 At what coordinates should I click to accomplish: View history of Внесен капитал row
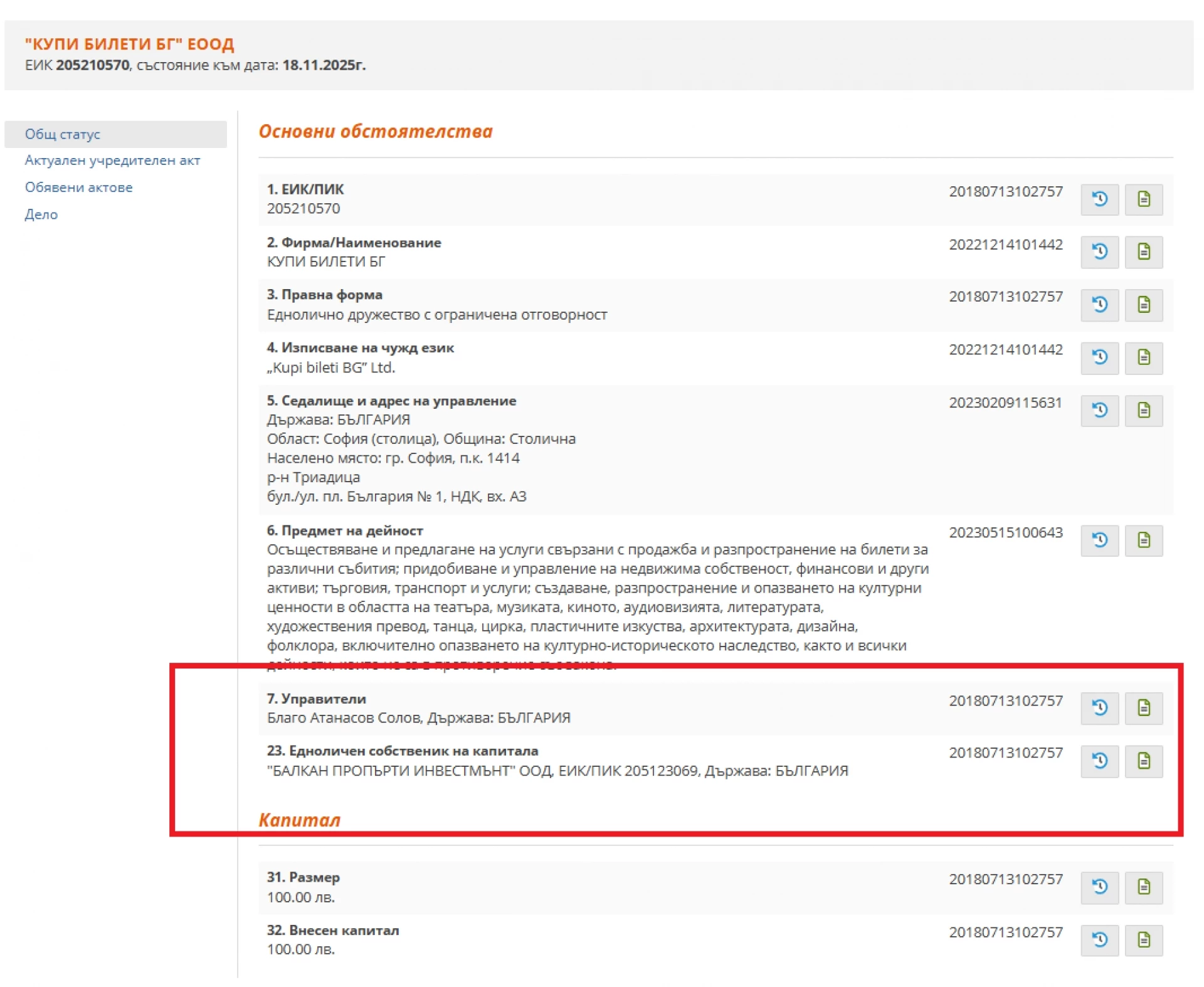click(x=1099, y=939)
